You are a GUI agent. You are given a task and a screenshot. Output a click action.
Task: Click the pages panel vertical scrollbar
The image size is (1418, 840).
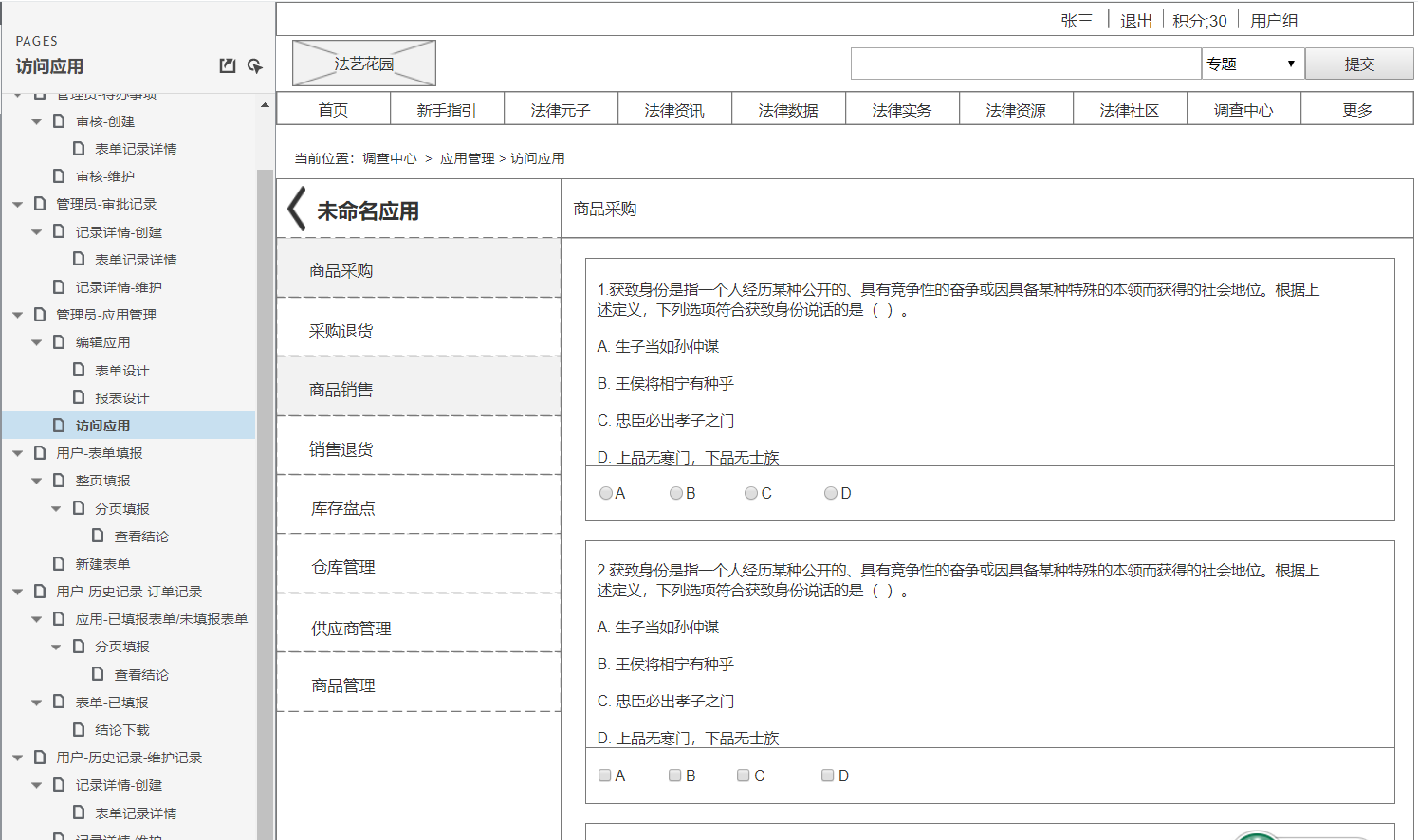[265, 502]
